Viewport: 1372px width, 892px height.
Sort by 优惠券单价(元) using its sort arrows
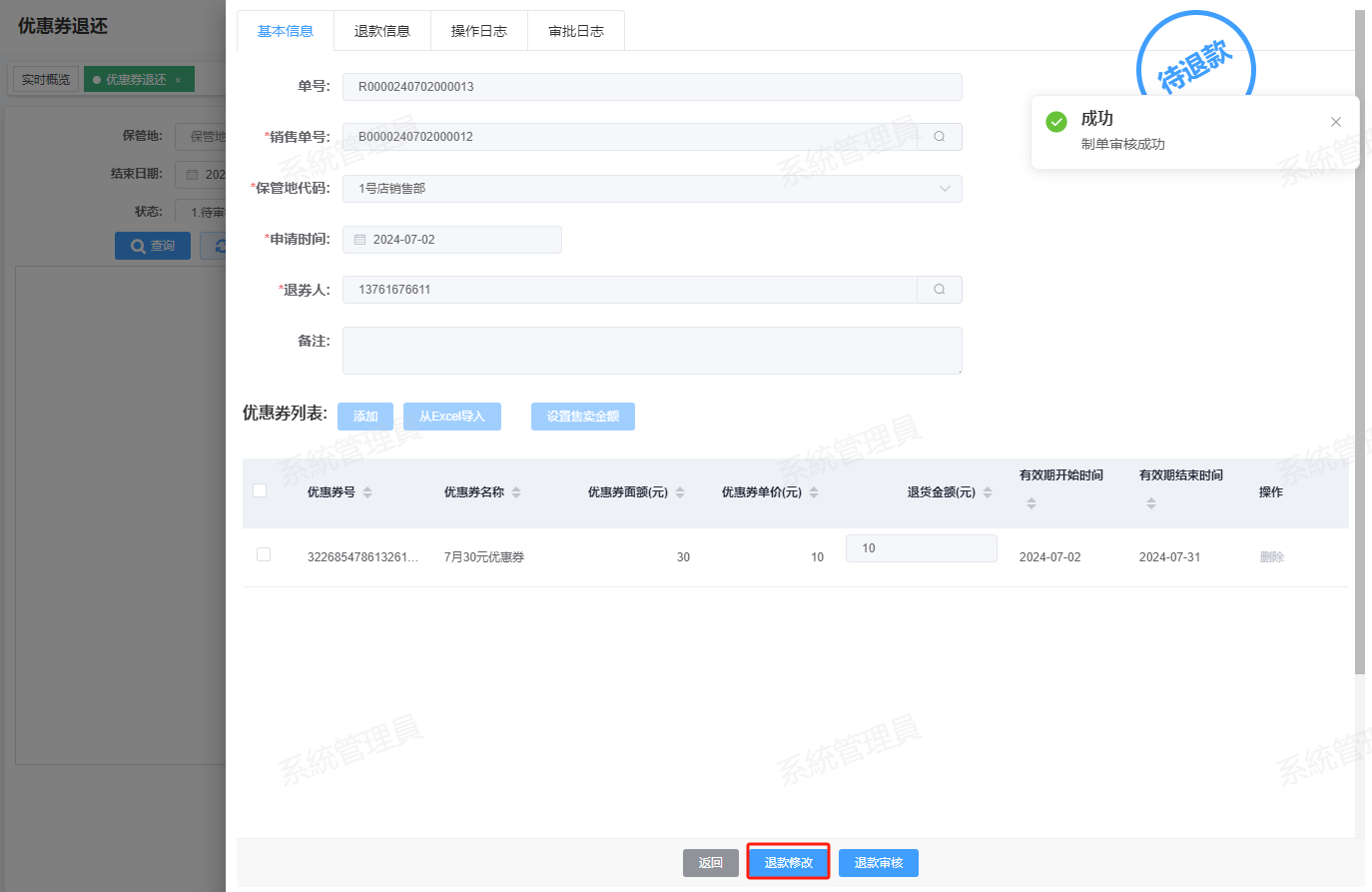coord(814,492)
